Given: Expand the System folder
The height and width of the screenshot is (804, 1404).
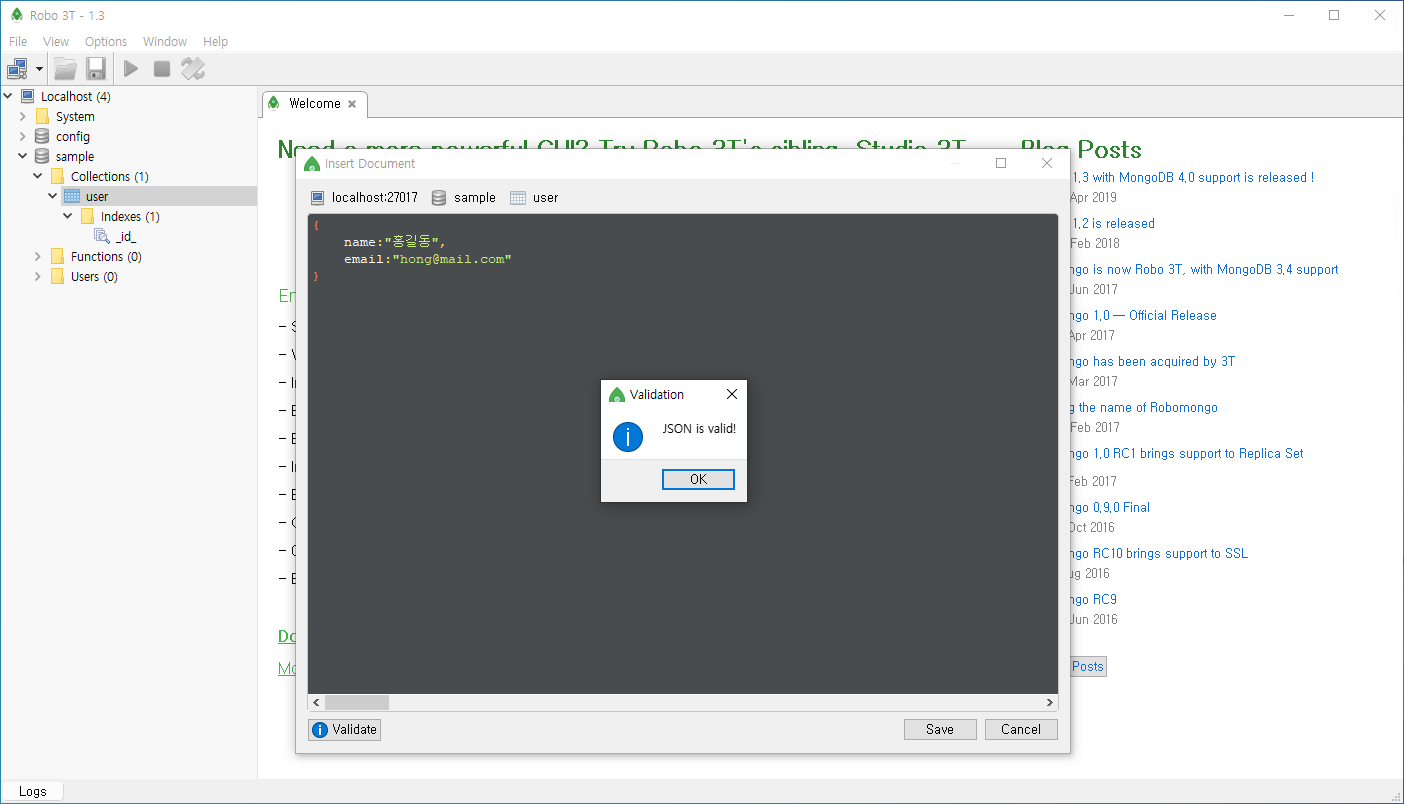Looking at the screenshot, I should click(23, 116).
